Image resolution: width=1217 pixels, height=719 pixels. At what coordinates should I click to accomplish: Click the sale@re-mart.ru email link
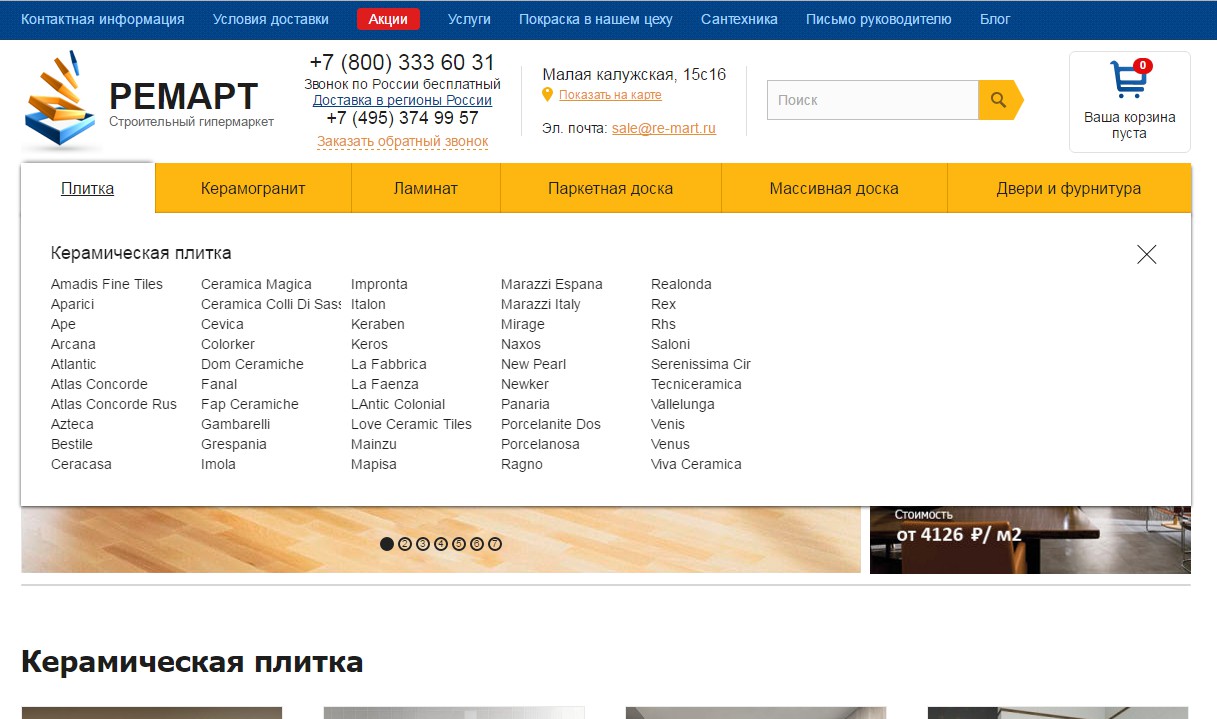coord(664,128)
